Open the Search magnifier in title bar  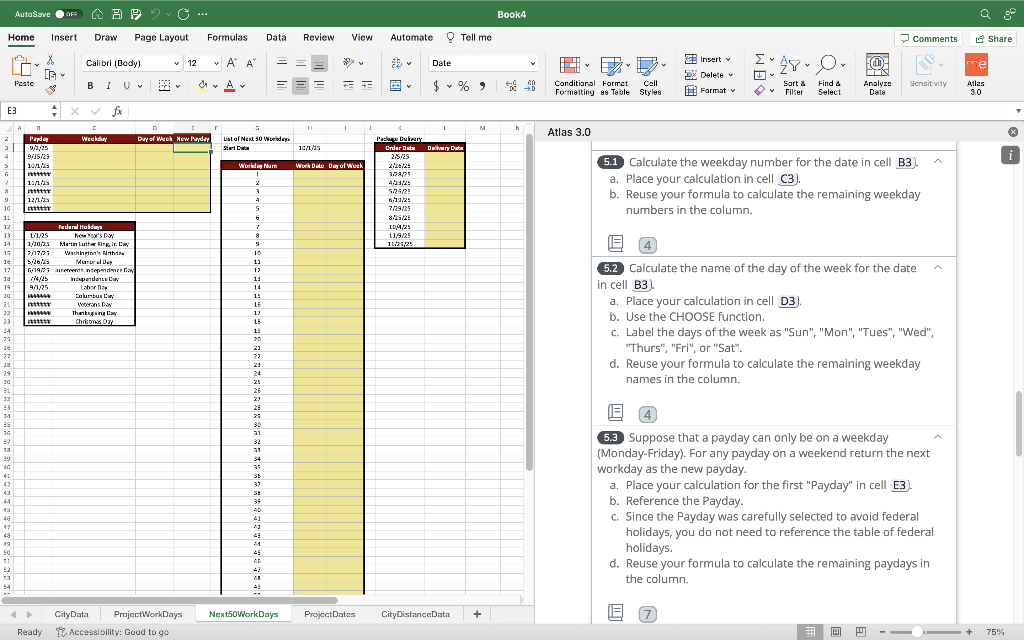pyautogui.click(x=985, y=14)
